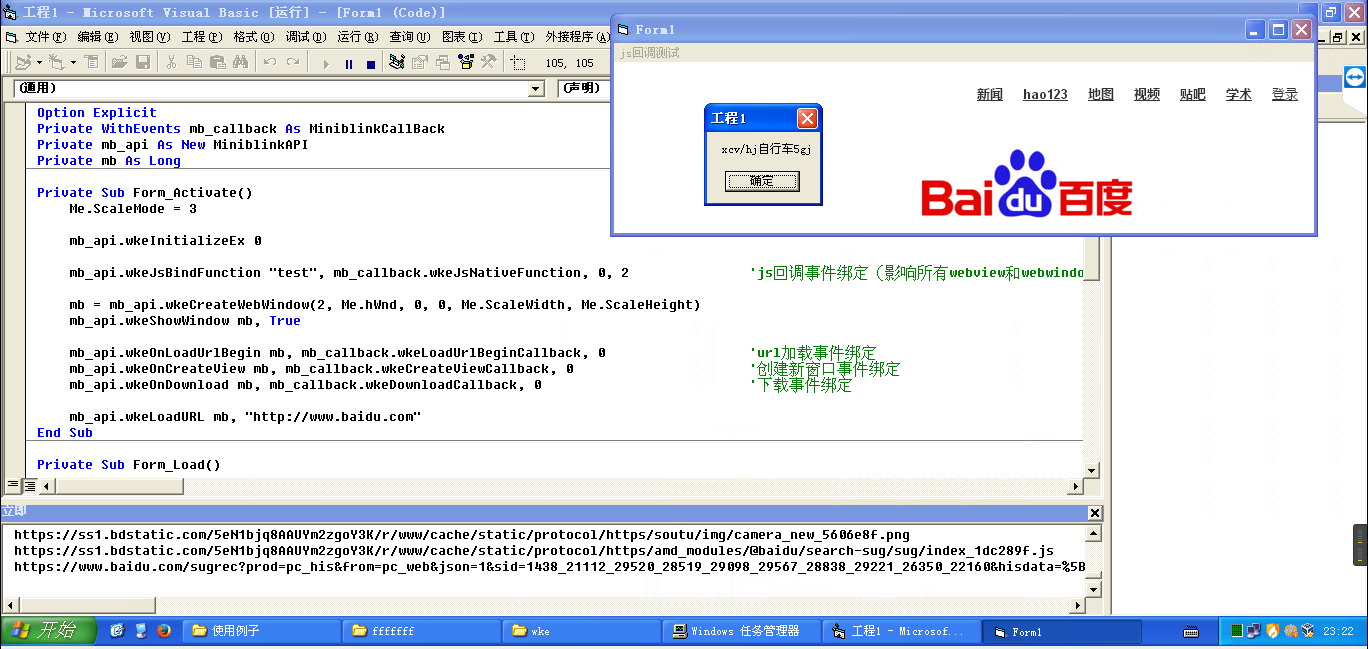Switch to wke folder in taskbar
This screenshot has height=649, width=1368.
pos(582,631)
